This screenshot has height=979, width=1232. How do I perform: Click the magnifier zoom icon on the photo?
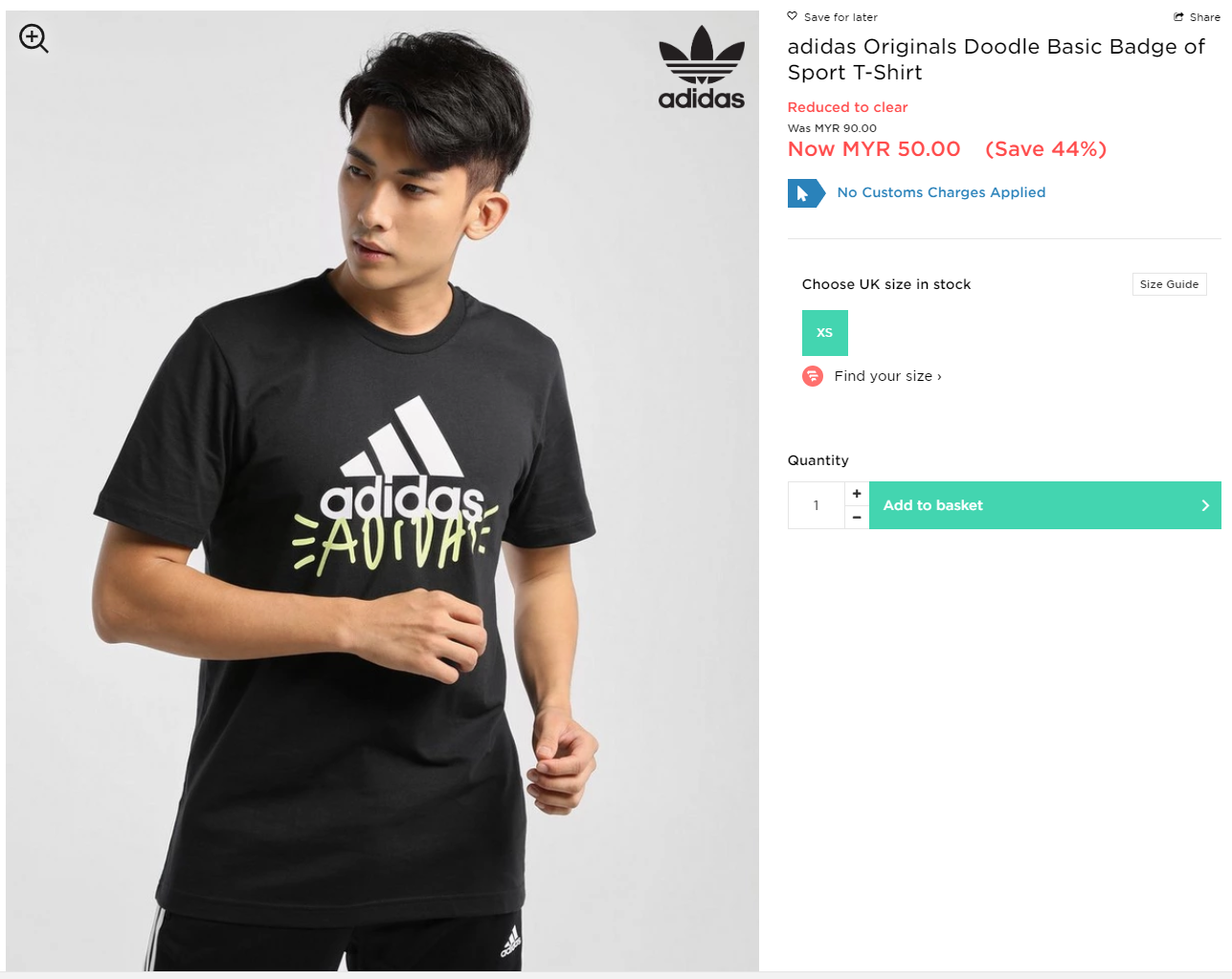34,38
